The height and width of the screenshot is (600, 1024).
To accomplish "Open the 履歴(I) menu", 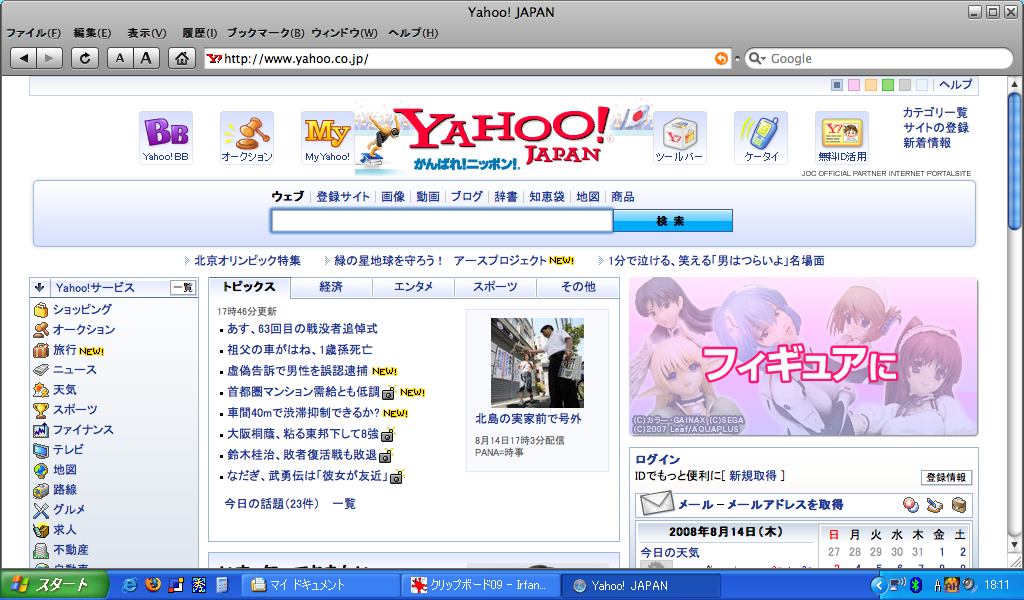I will pos(199,33).
